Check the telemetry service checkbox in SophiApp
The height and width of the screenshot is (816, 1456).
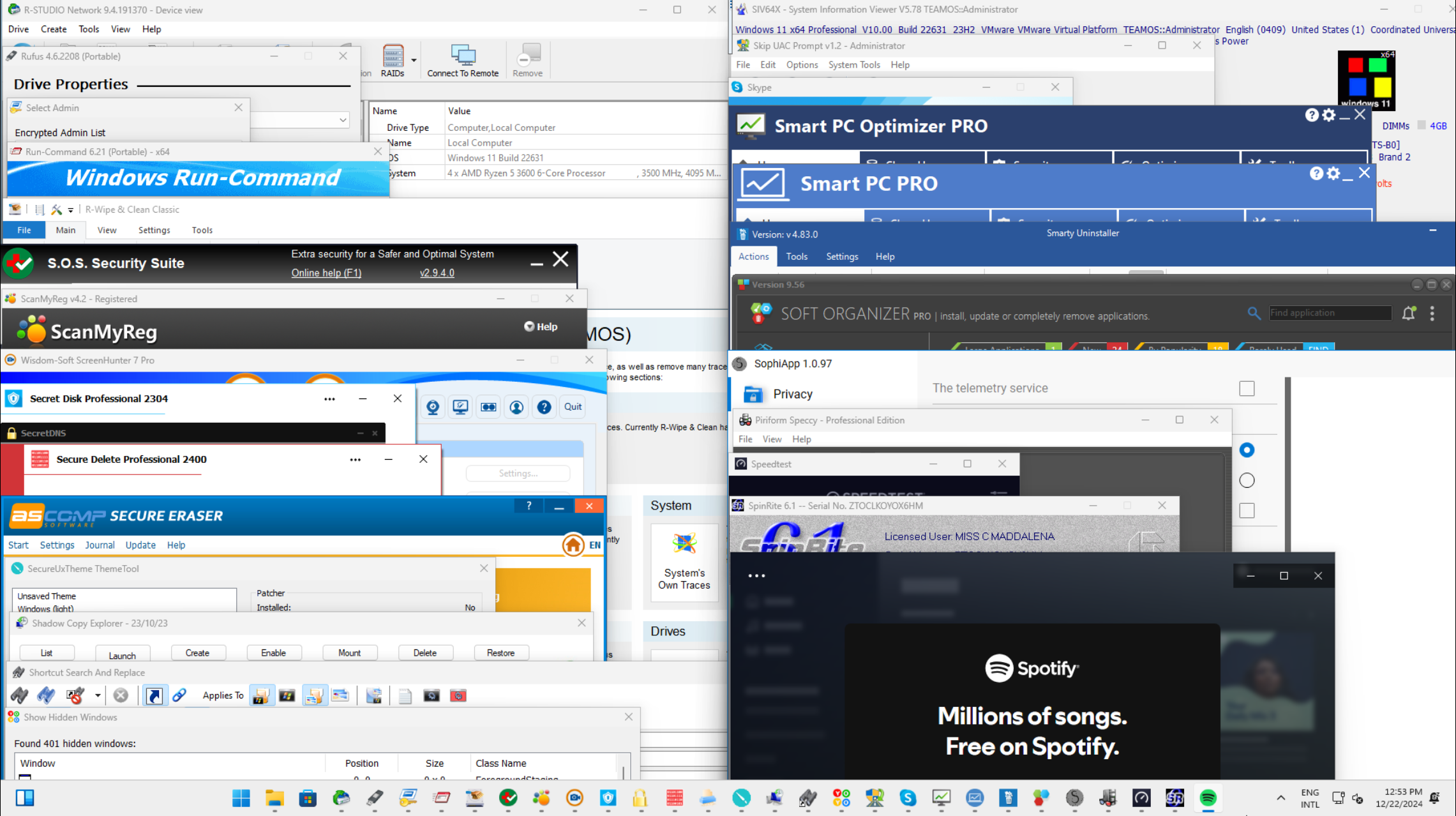(x=1247, y=388)
